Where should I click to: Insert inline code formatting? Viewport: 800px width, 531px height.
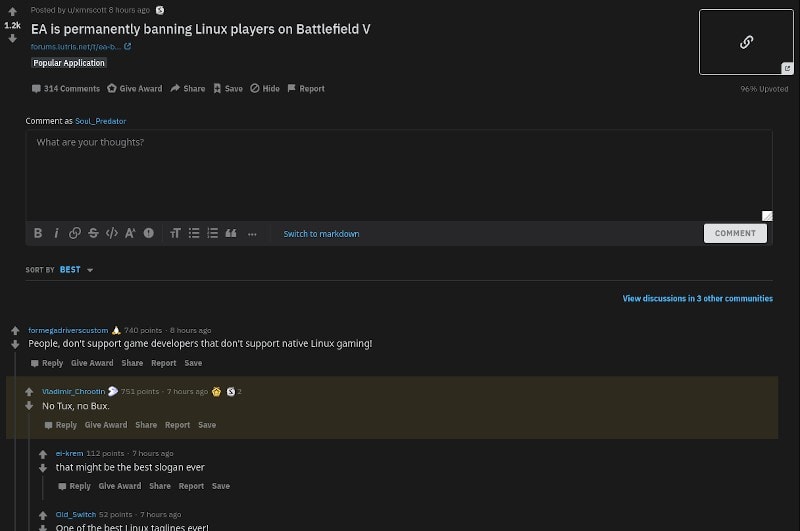coord(111,233)
